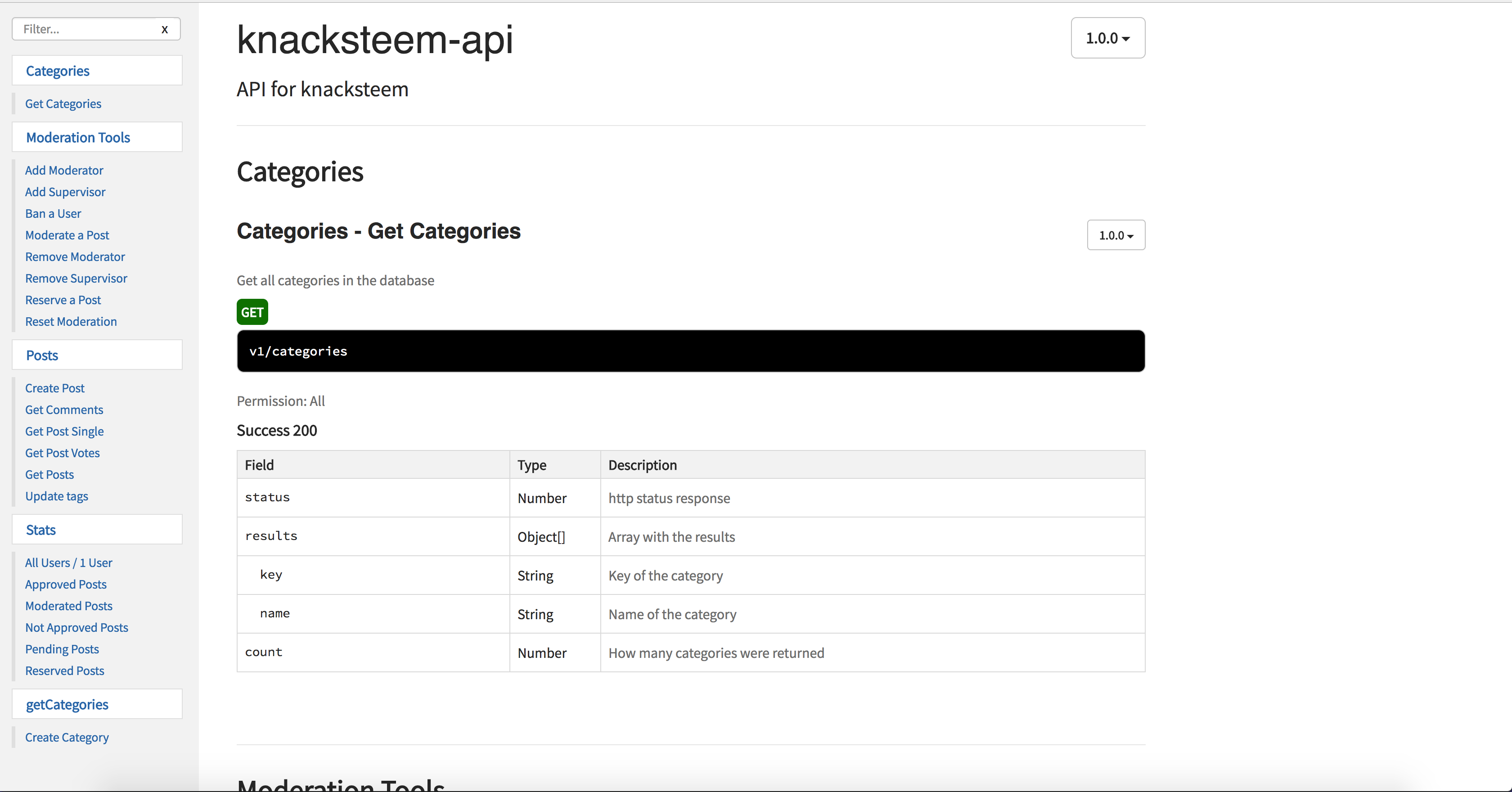Open the Categories sidebar section
Screen dimensions: 1512x792
coord(58,71)
